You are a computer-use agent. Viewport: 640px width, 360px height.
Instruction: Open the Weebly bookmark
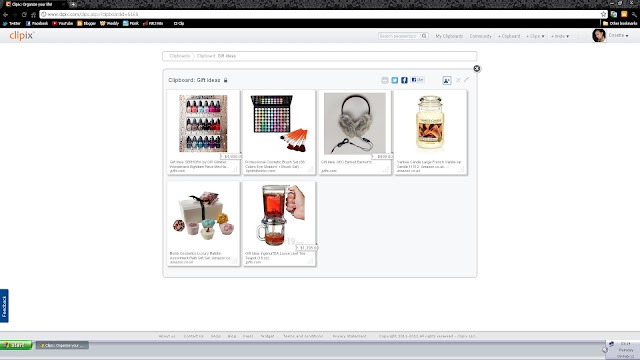click(x=109, y=23)
